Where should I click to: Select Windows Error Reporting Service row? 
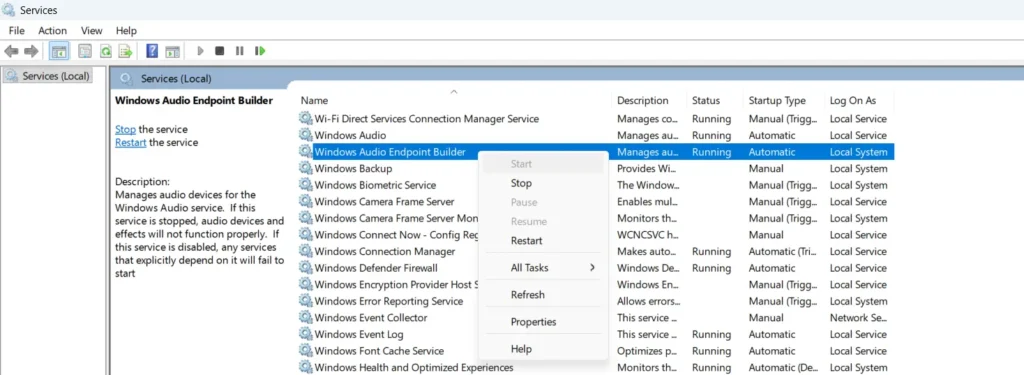(x=596, y=301)
